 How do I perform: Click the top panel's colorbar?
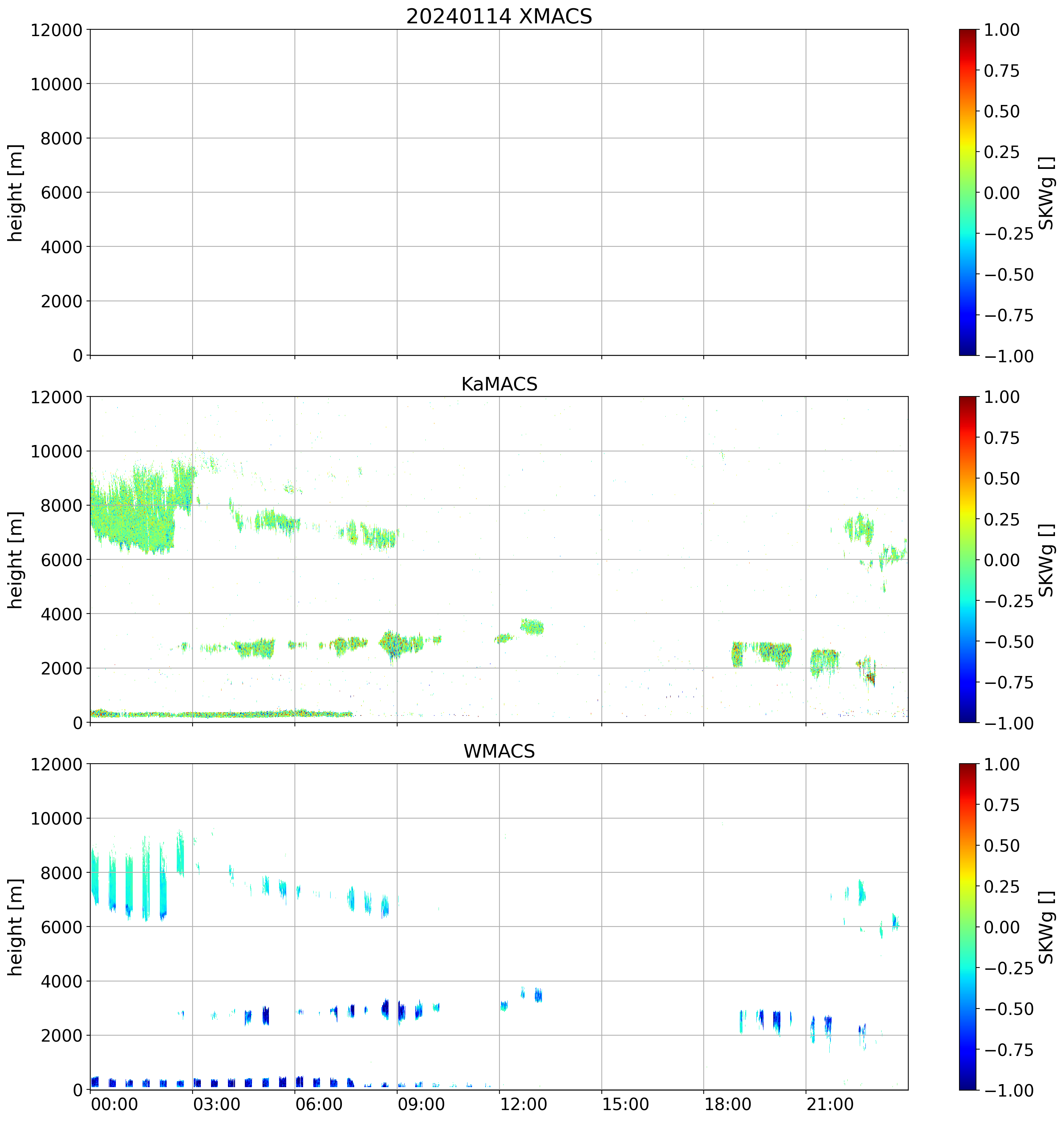[x=968, y=192]
